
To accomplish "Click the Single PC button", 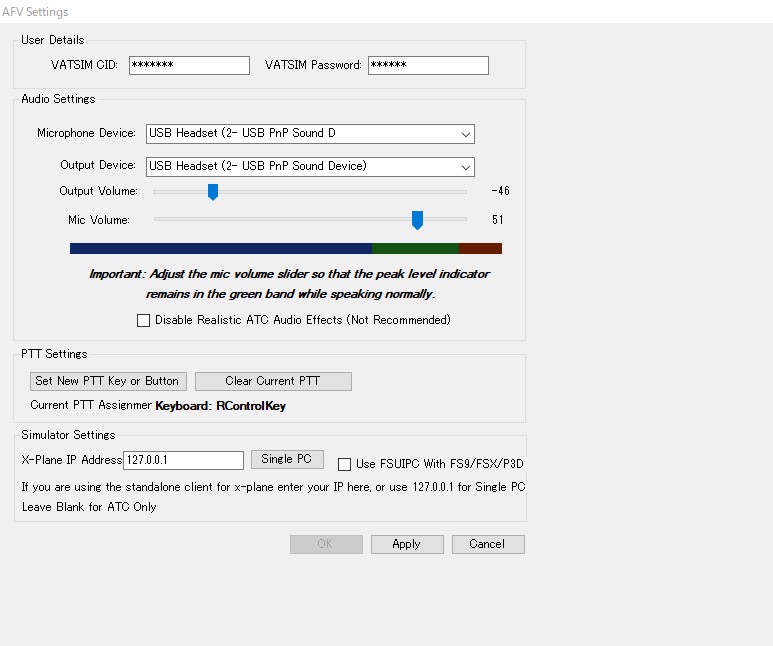I will [287, 459].
